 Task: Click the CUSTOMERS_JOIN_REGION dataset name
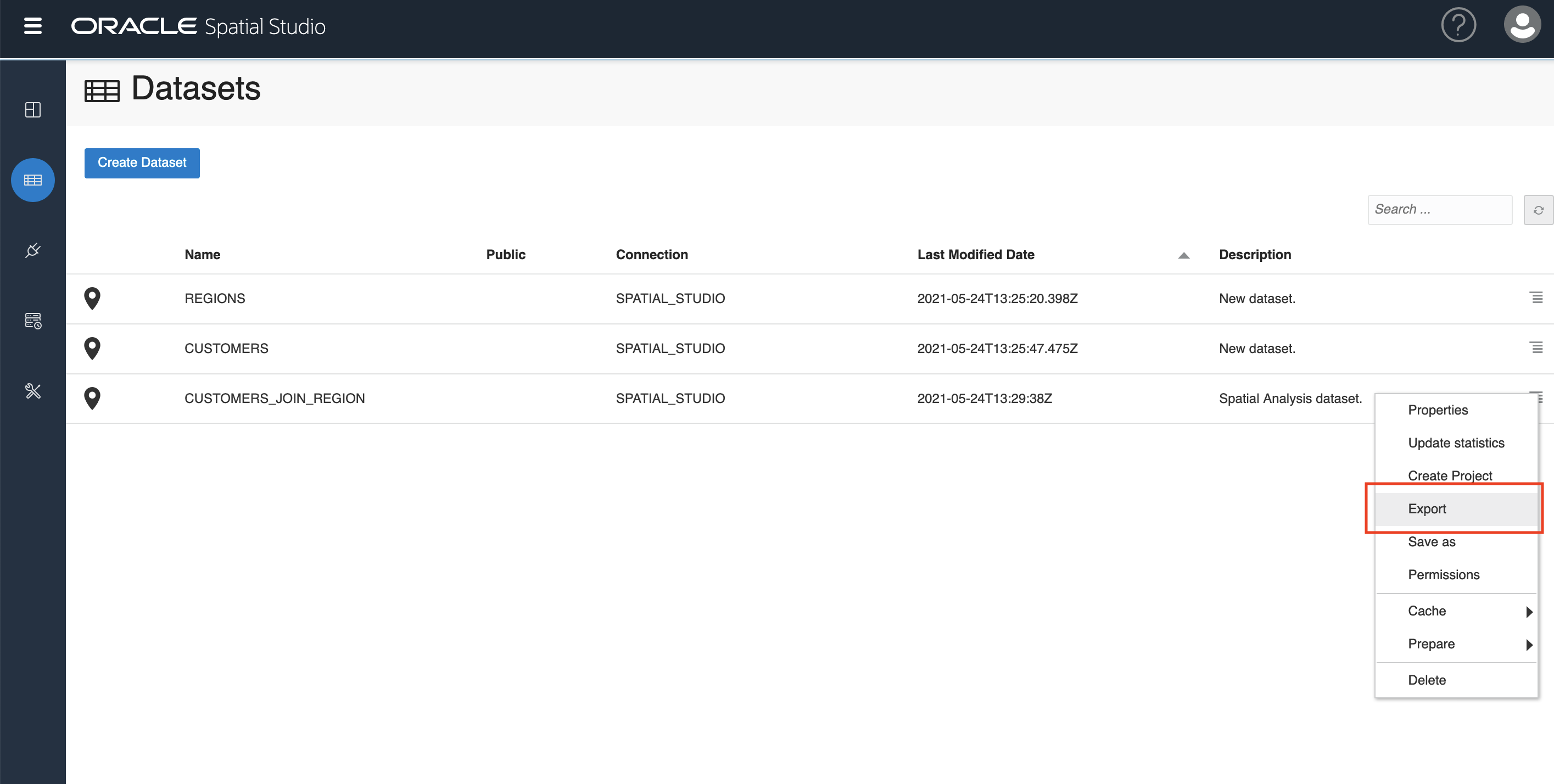click(275, 399)
